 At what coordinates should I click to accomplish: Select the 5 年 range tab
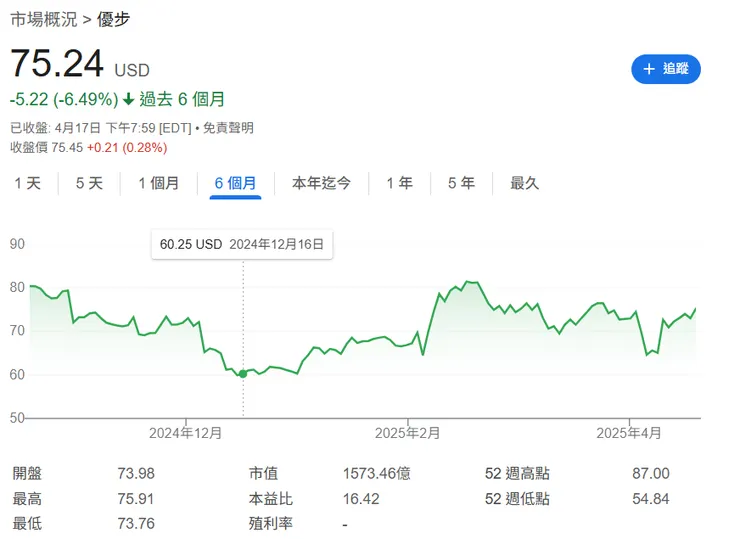pyautogui.click(x=462, y=183)
